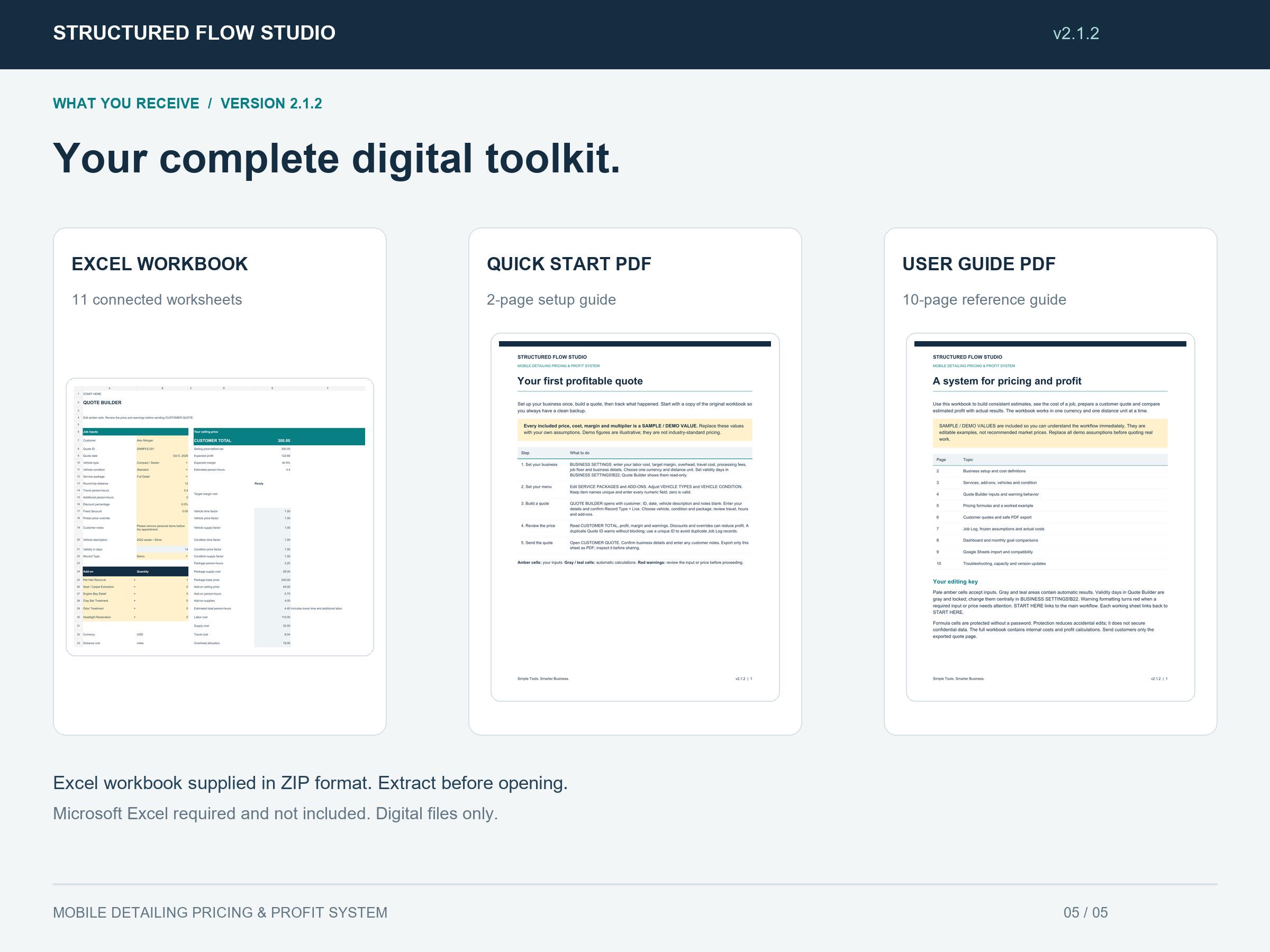Click "1. Set your business" step row
Image resolution: width=1270 pixels, height=952 pixels.
pos(635,470)
